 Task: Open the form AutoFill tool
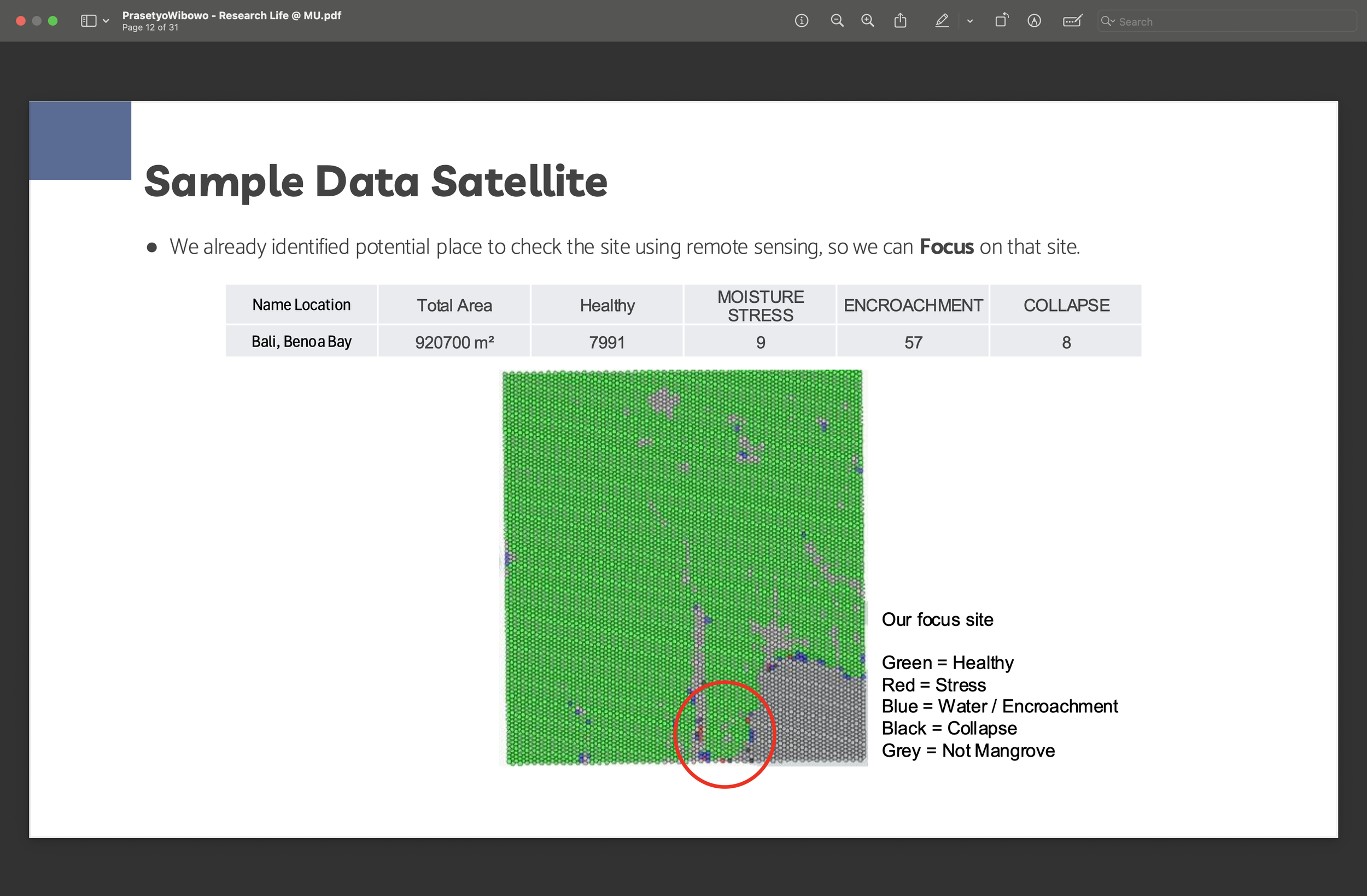(1072, 21)
